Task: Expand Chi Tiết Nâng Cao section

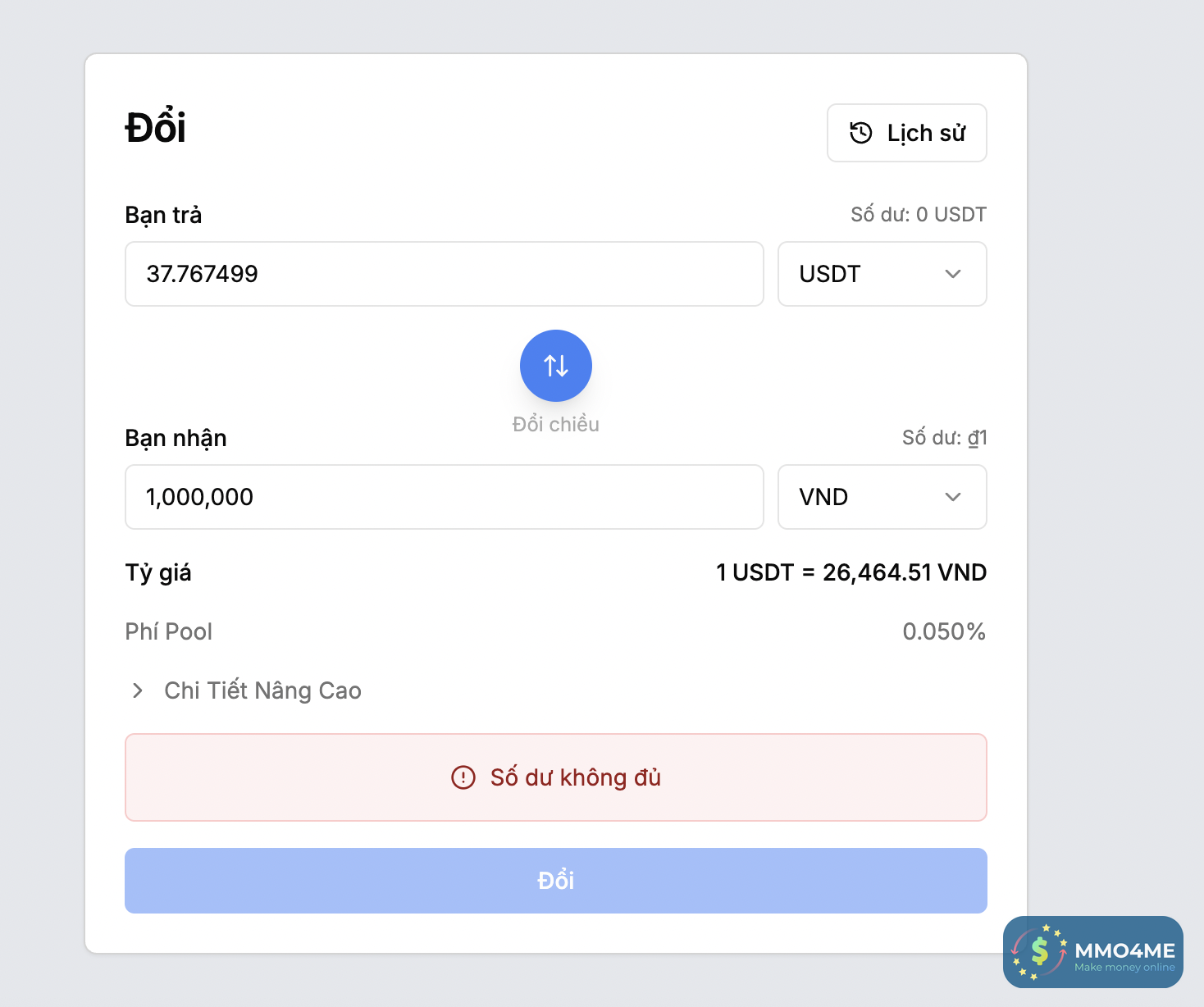Action: tap(262, 690)
